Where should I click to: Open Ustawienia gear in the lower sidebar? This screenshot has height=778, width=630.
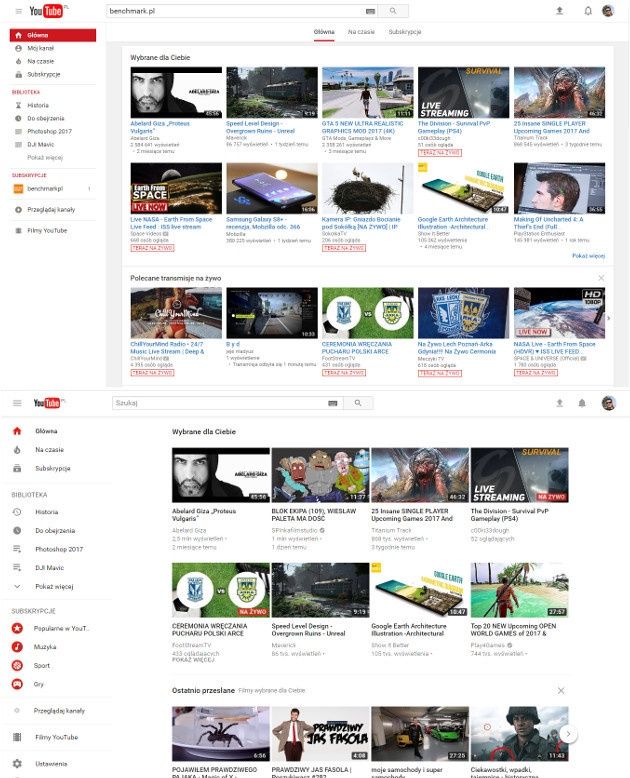[x=17, y=764]
